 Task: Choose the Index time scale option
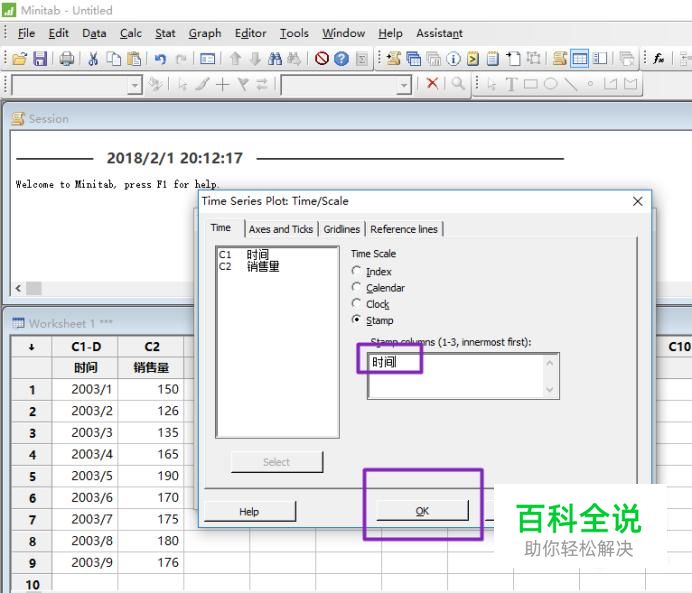[372, 271]
